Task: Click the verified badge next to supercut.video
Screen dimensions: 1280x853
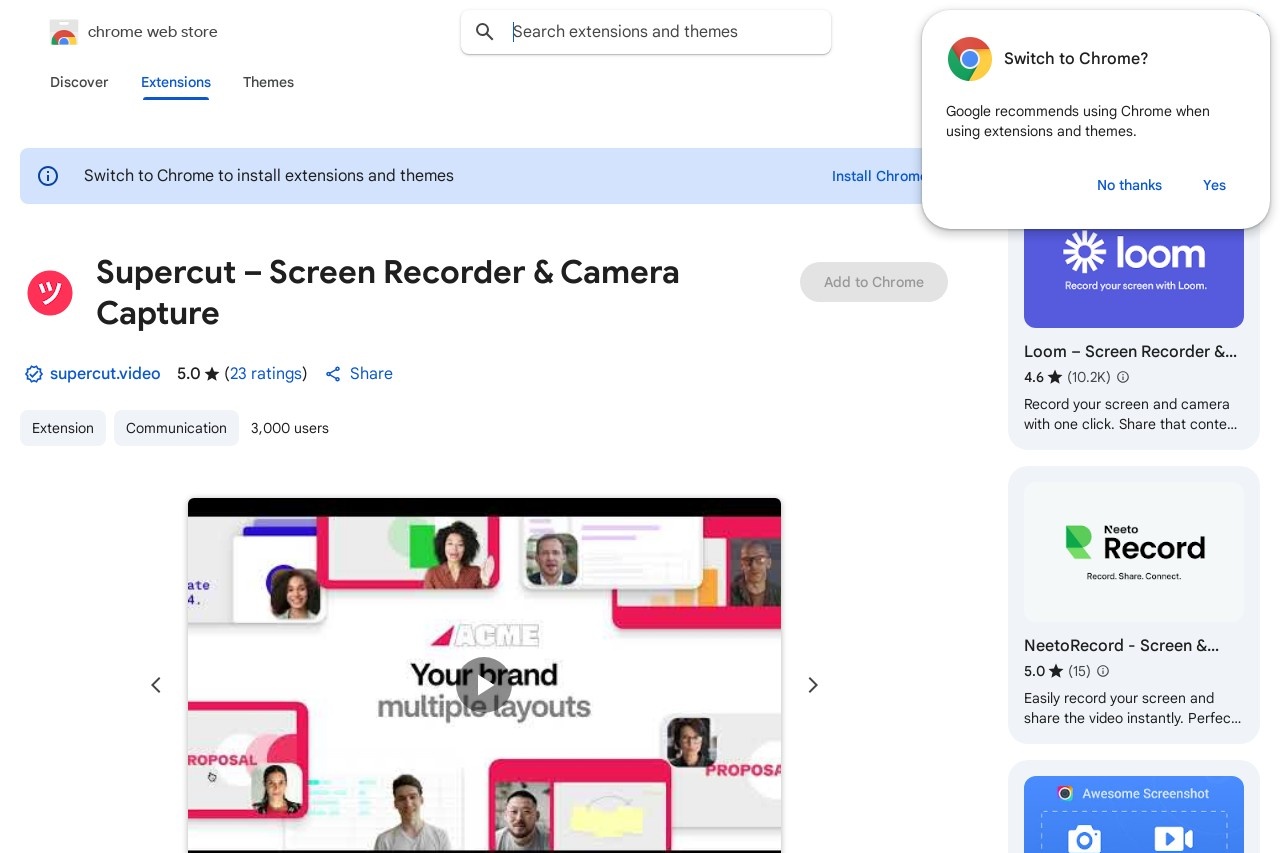Action: [x=34, y=374]
